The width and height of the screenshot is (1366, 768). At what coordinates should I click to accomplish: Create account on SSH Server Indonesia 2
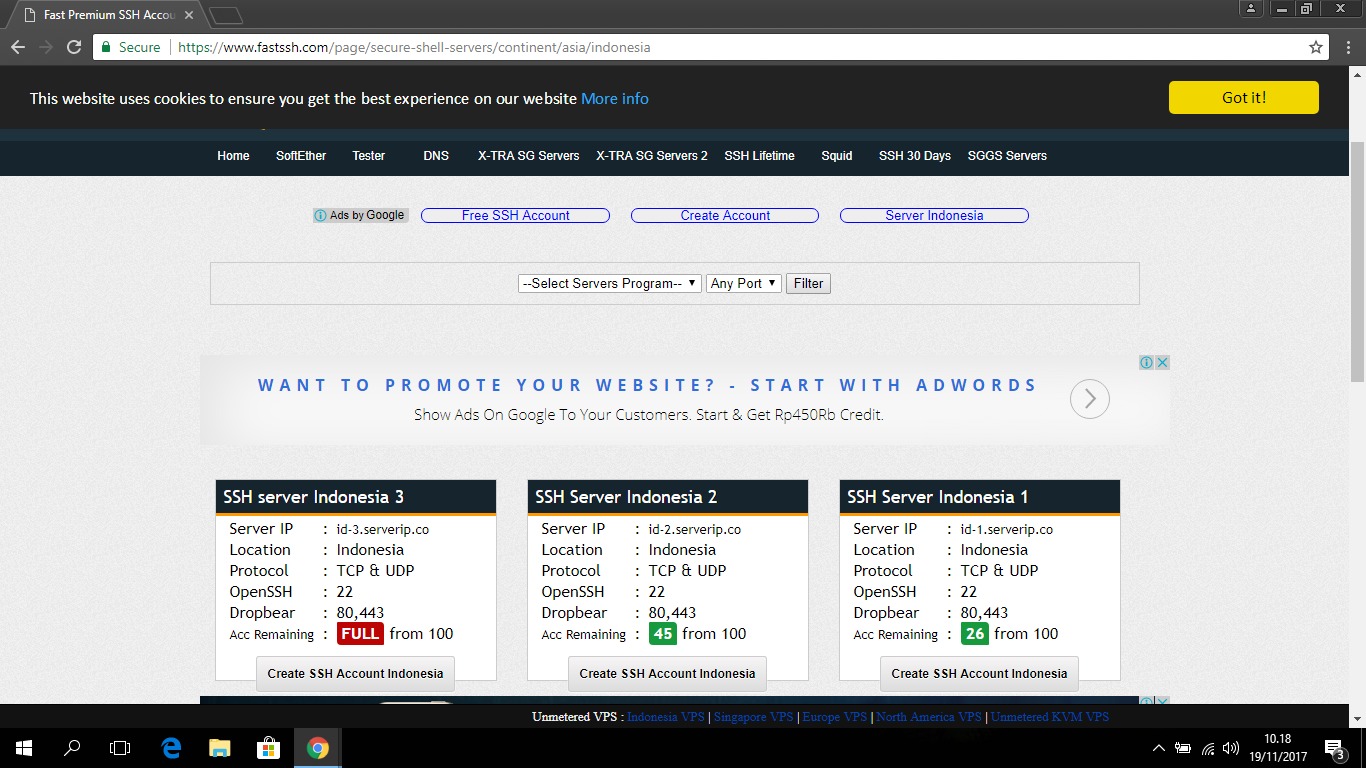667,673
